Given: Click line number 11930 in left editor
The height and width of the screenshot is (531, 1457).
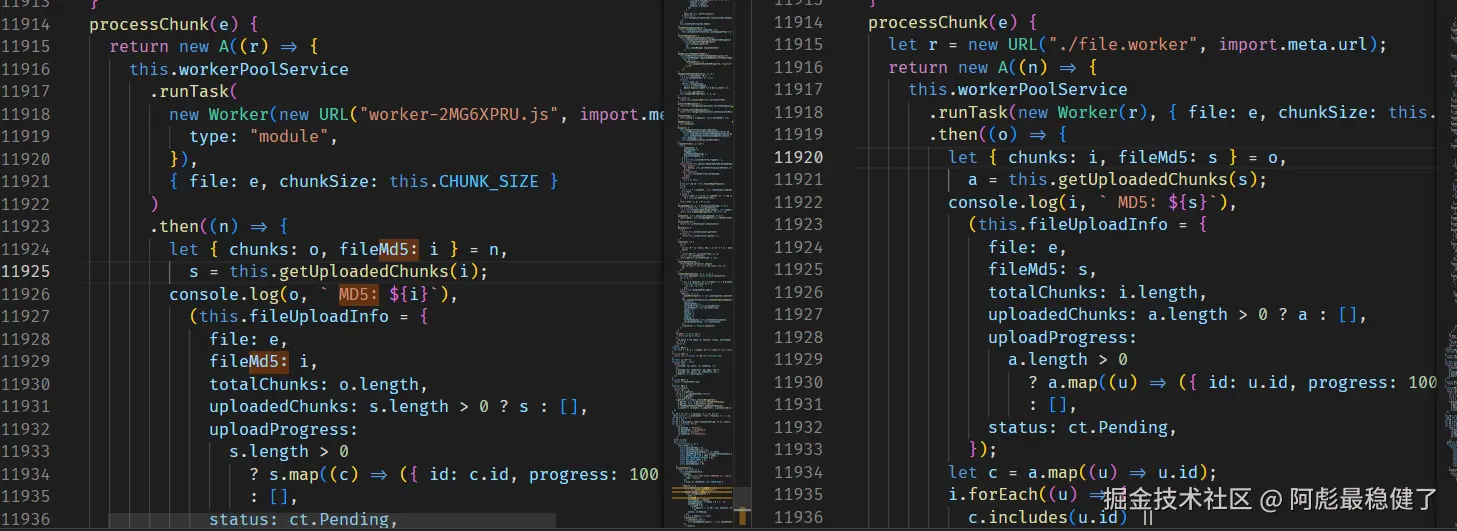Looking at the screenshot, I should click(26, 384).
